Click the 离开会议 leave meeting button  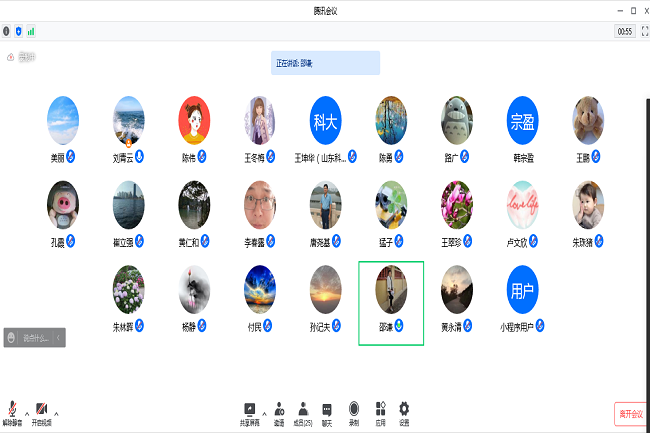click(629, 413)
